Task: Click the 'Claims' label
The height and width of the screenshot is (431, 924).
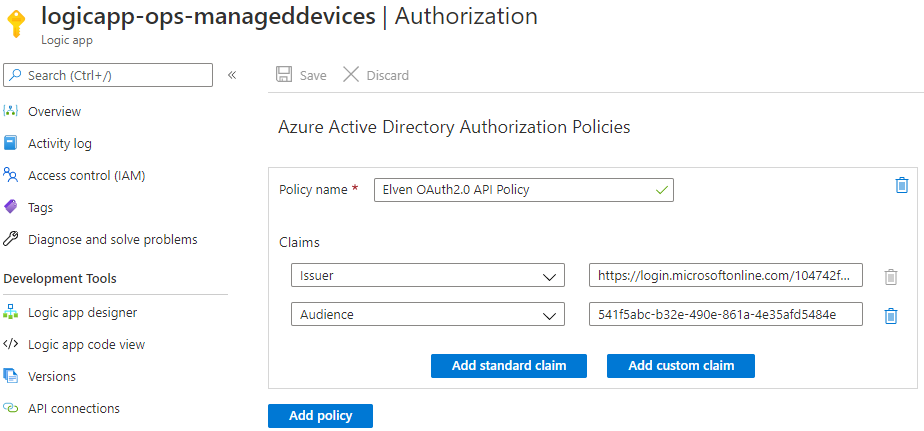Action: tap(299, 242)
